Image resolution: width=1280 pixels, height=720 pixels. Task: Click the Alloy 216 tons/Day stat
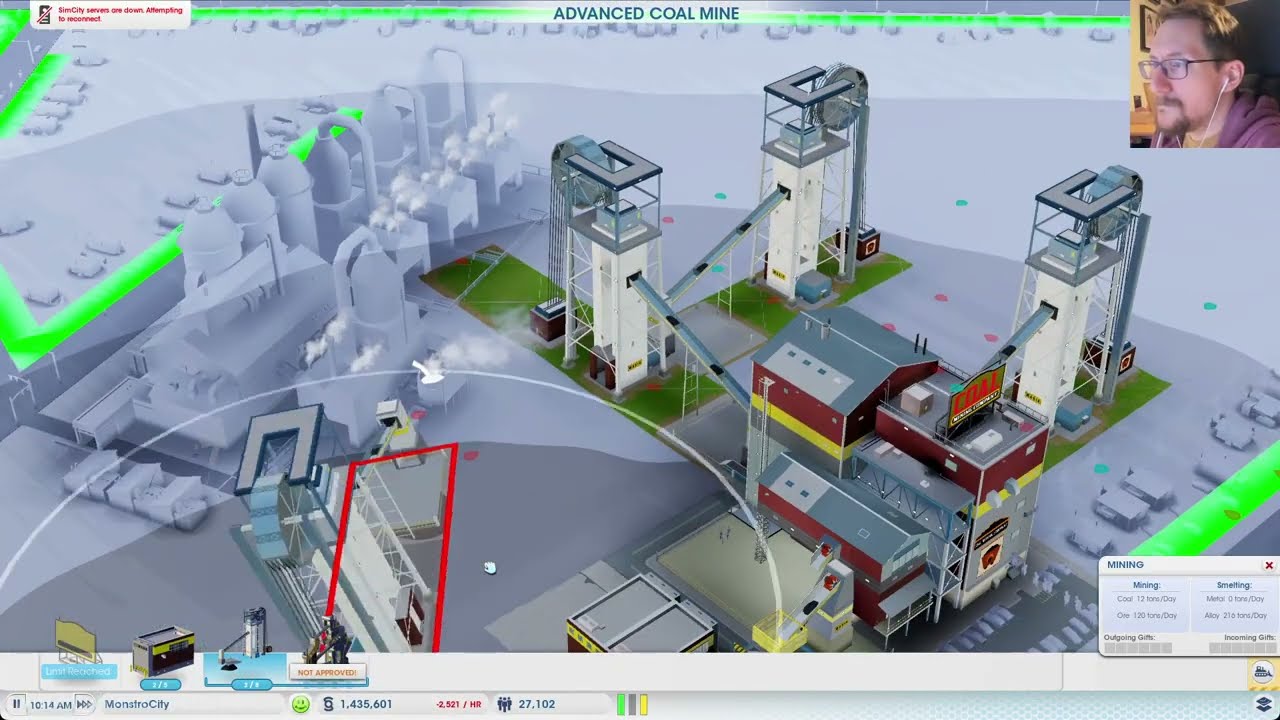(x=1235, y=615)
